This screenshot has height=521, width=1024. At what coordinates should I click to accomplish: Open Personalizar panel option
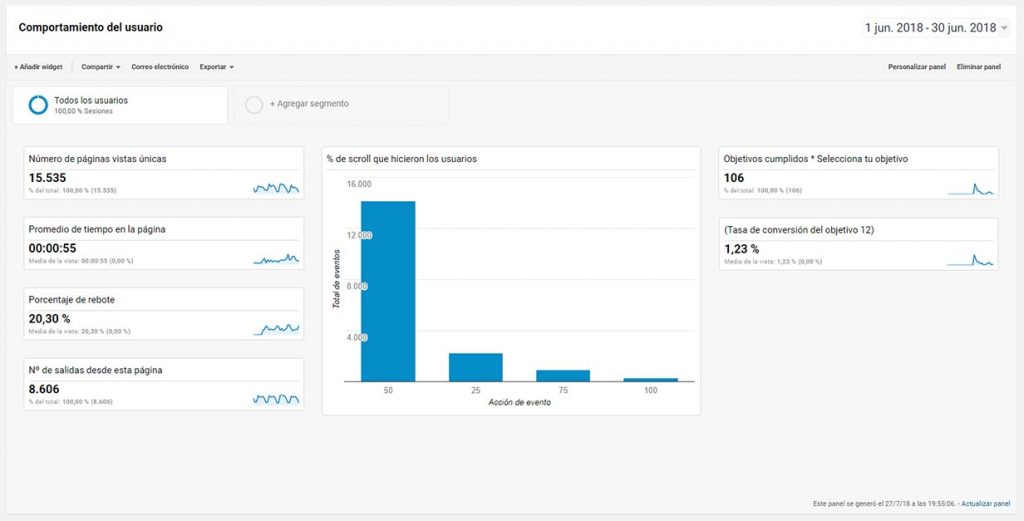(917, 67)
